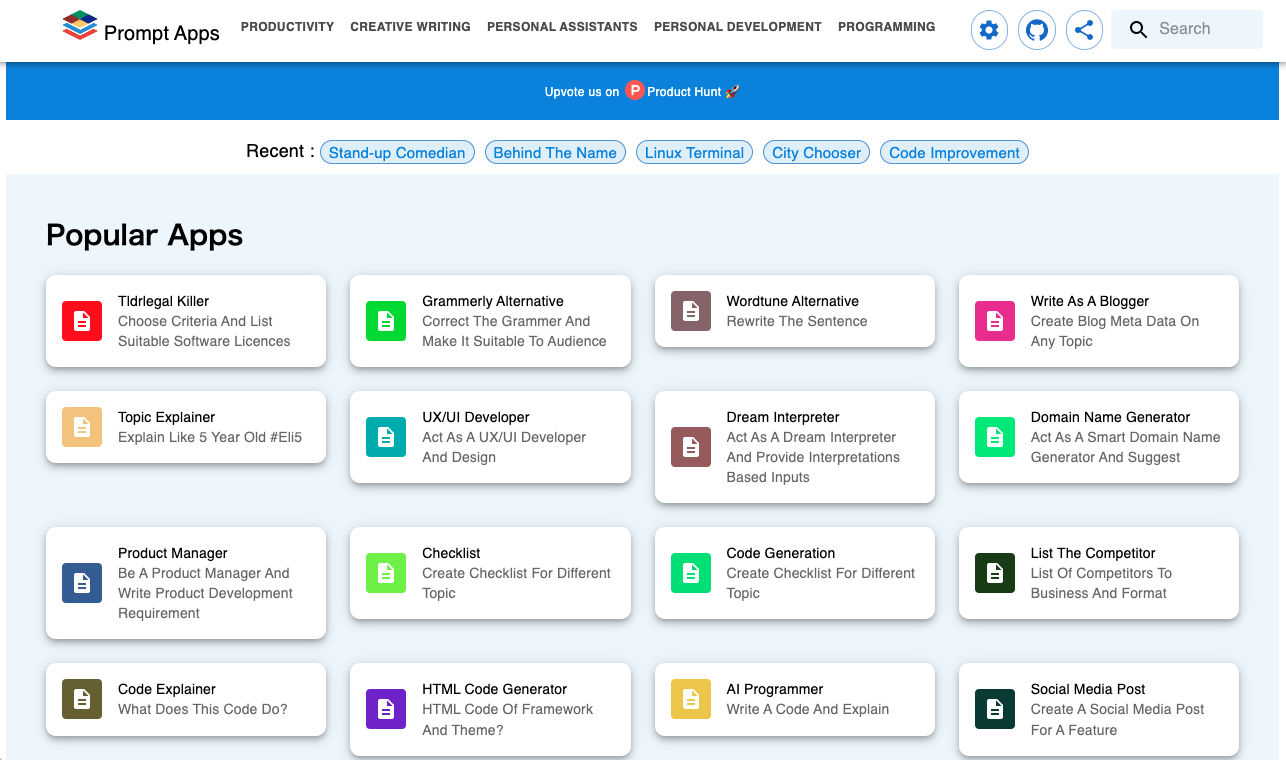Open the Code Improvement recent chip

[x=954, y=153]
